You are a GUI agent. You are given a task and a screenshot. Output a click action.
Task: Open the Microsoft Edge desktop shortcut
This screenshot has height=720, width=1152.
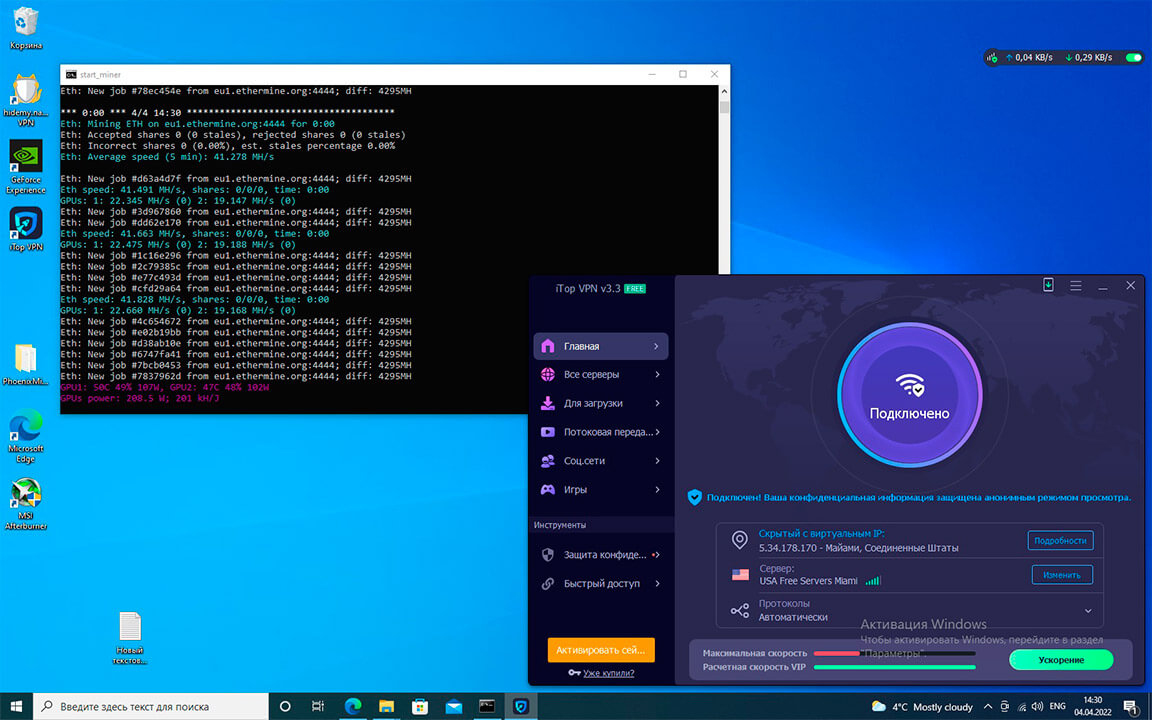click(x=26, y=436)
